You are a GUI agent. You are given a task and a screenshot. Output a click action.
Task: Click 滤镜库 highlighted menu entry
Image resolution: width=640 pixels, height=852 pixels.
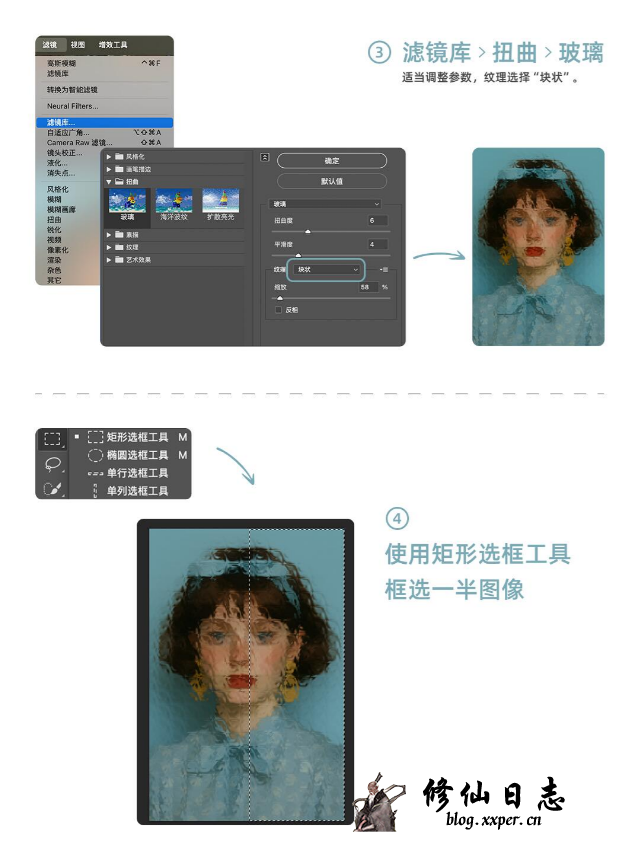click(x=61, y=123)
